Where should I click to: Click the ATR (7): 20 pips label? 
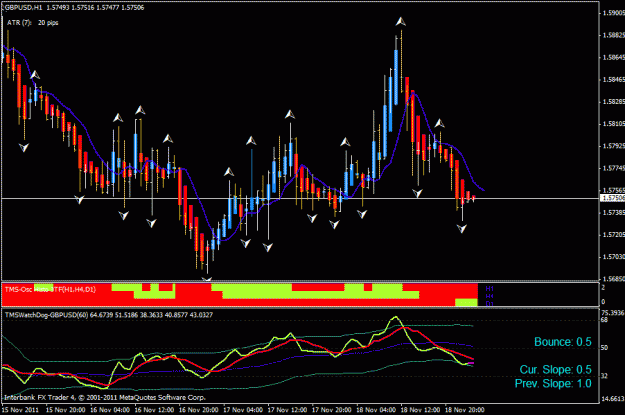[33, 23]
